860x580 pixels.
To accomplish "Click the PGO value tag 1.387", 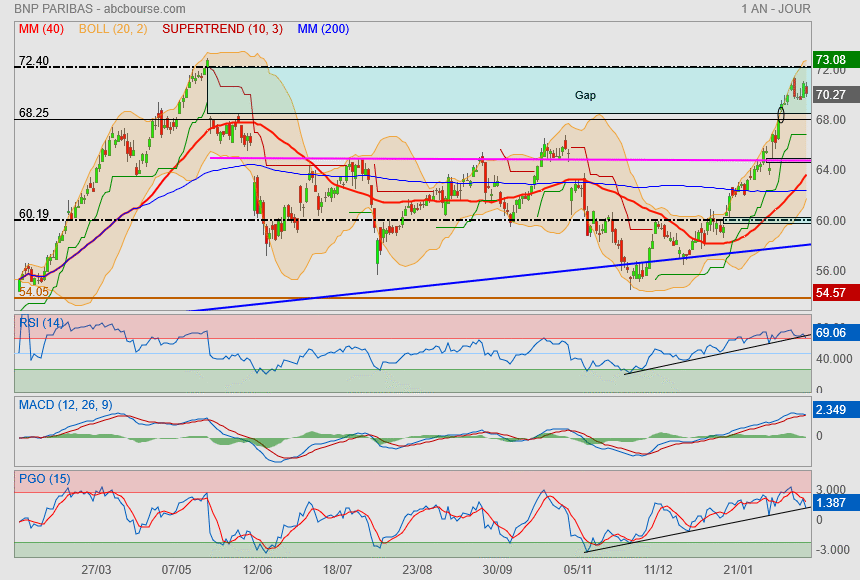I will (x=832, y=501).
